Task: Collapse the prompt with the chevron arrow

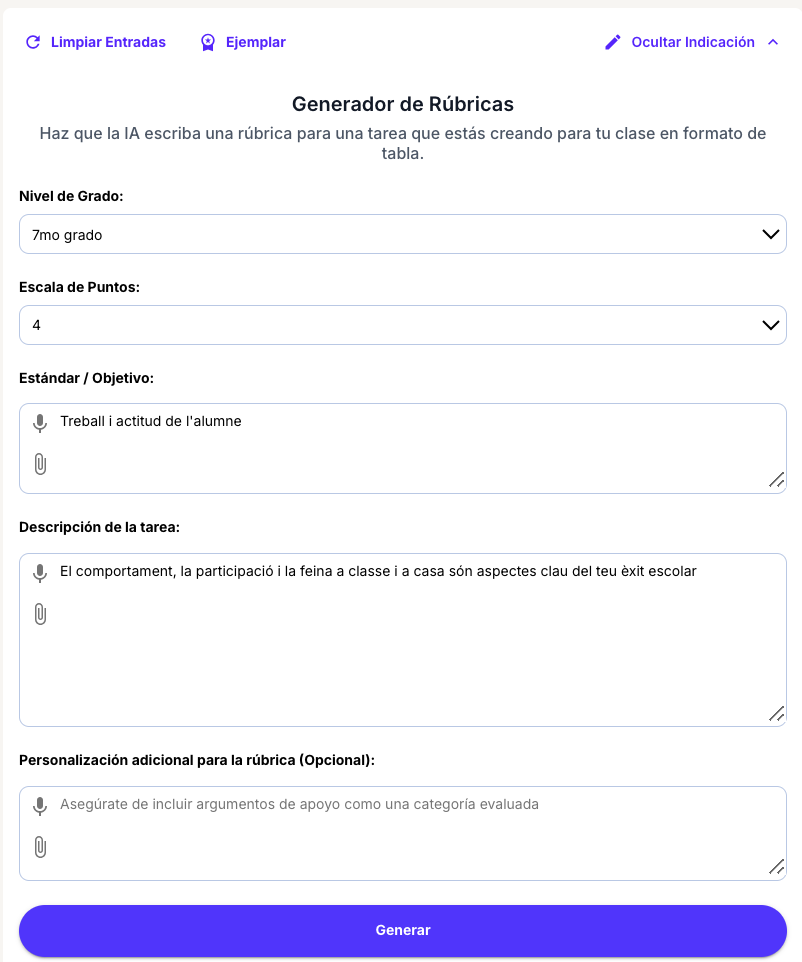Action: [772, 42]
